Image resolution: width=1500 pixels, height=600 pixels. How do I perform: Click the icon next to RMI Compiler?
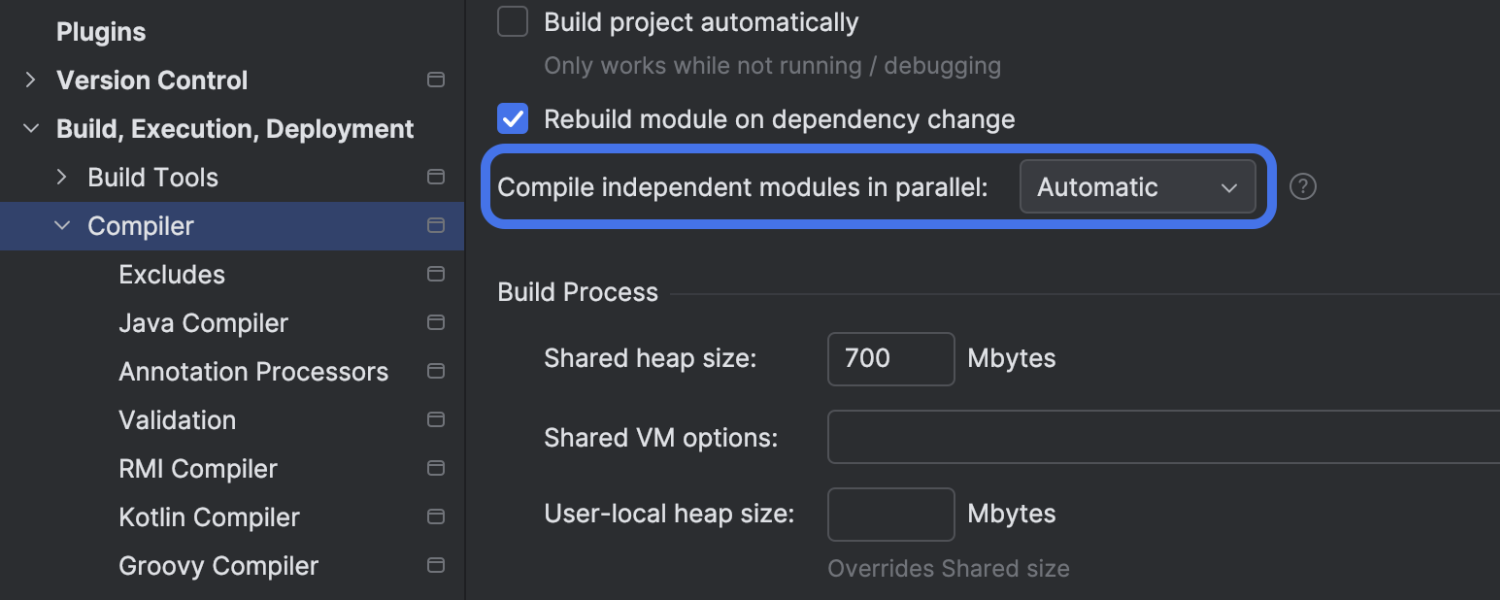point(436,468)
